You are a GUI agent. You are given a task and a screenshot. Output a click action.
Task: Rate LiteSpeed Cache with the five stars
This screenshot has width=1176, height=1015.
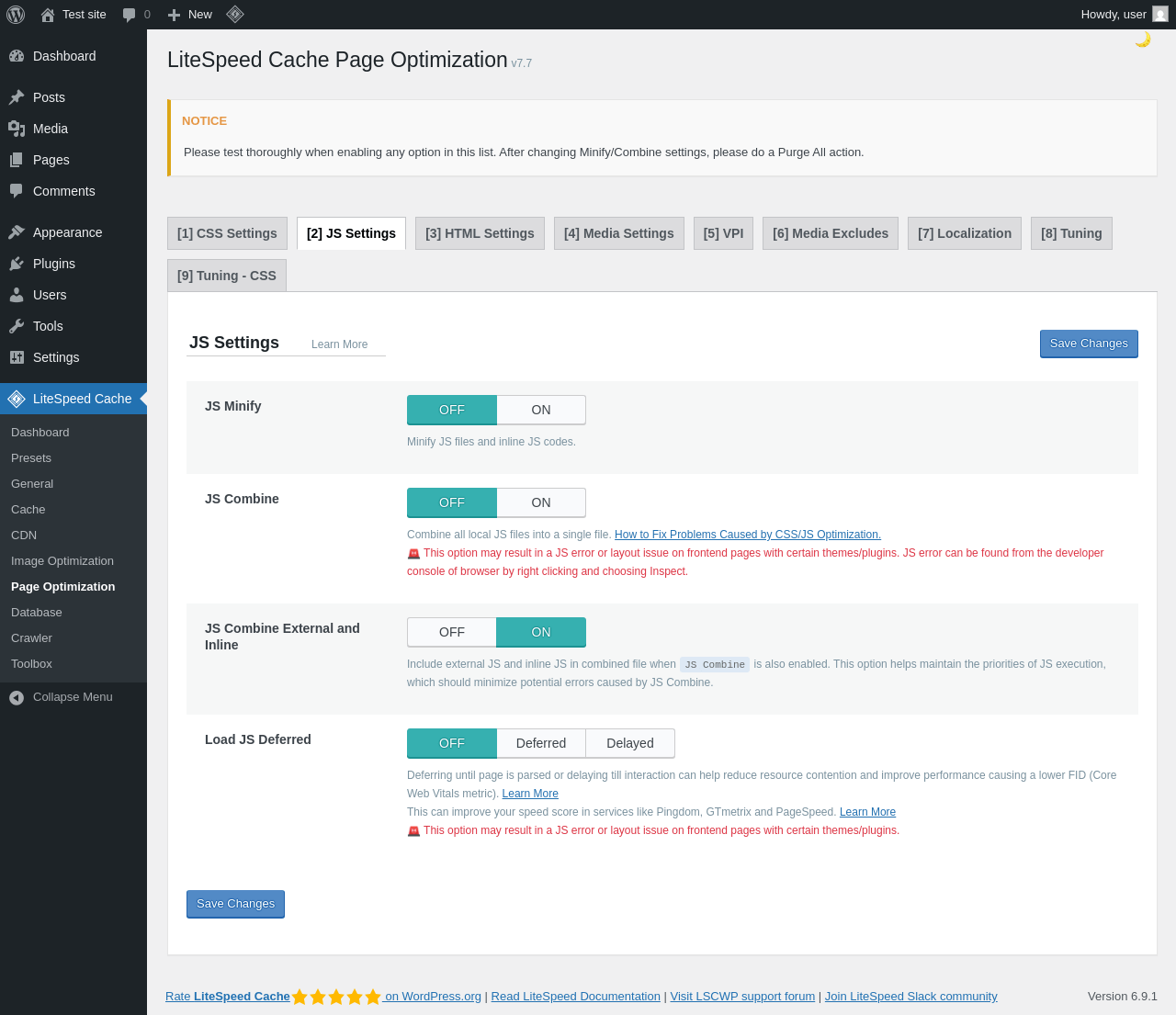tap(336, 997)
